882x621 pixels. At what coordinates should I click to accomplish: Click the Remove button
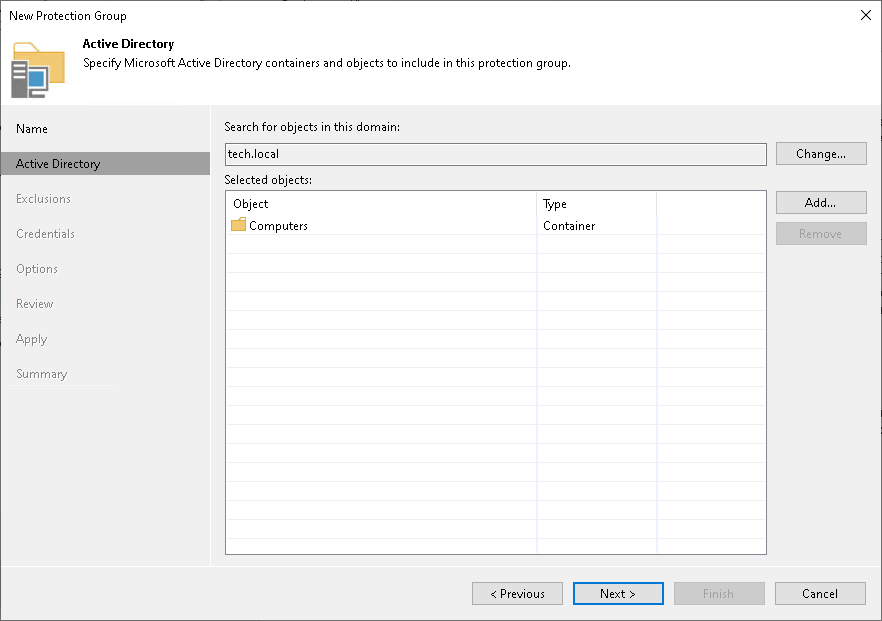[x=820, y=233]
